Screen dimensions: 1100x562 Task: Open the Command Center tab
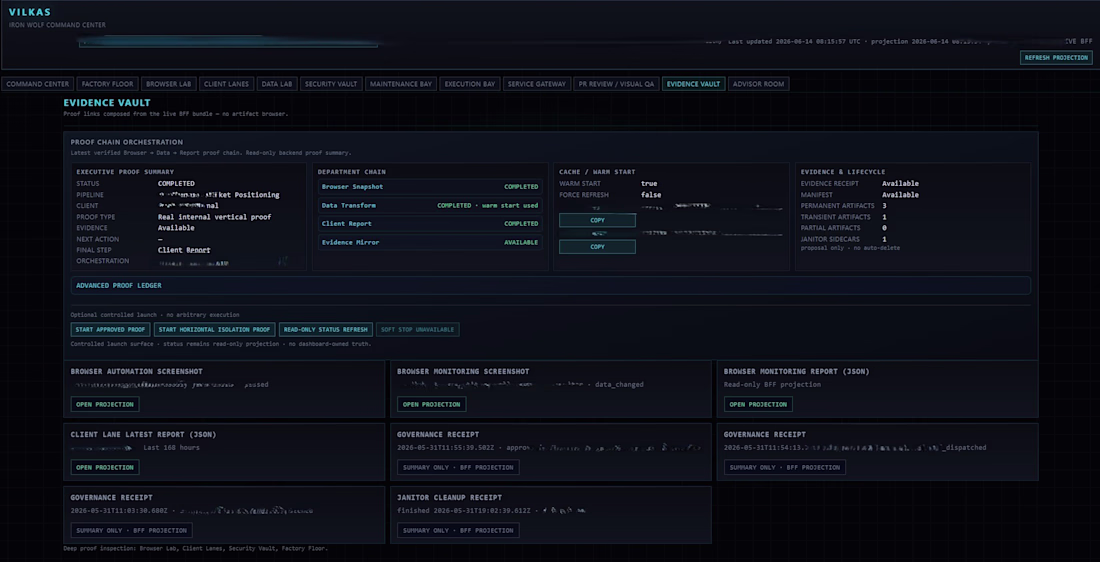pos(38,84)
